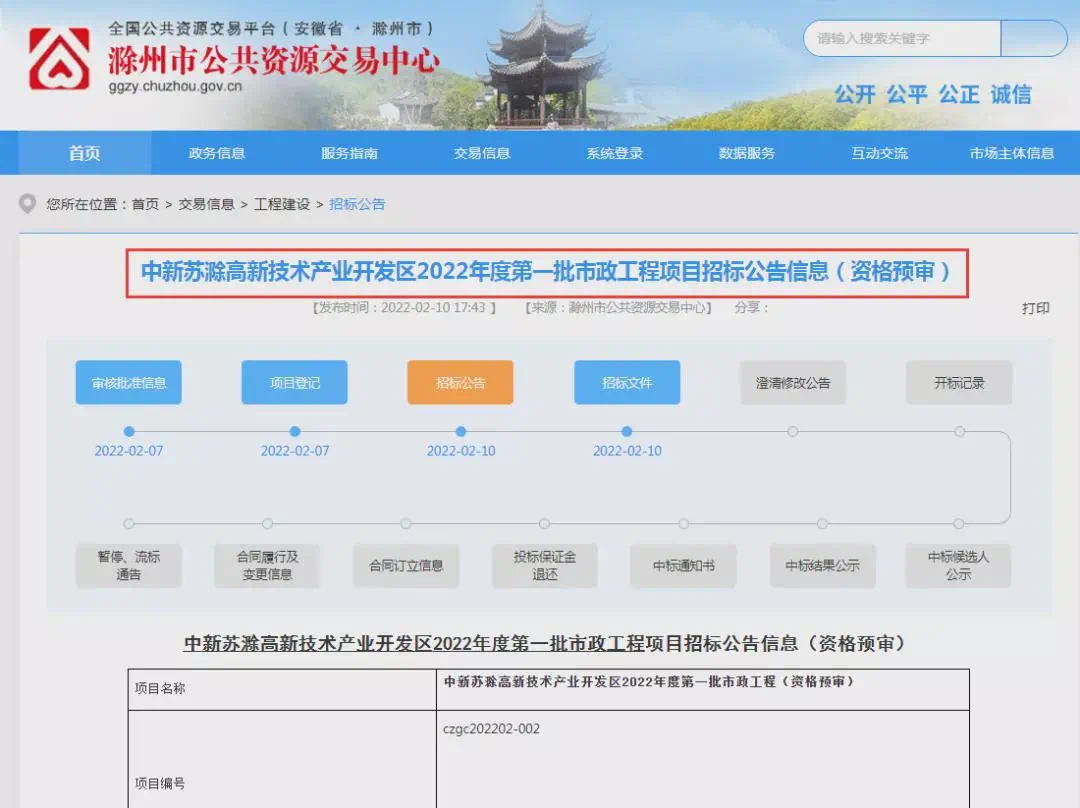Go to 政务信息 in the navigation bar
The width and height of the screenshot is (1080, 808).
click(217, 153)
